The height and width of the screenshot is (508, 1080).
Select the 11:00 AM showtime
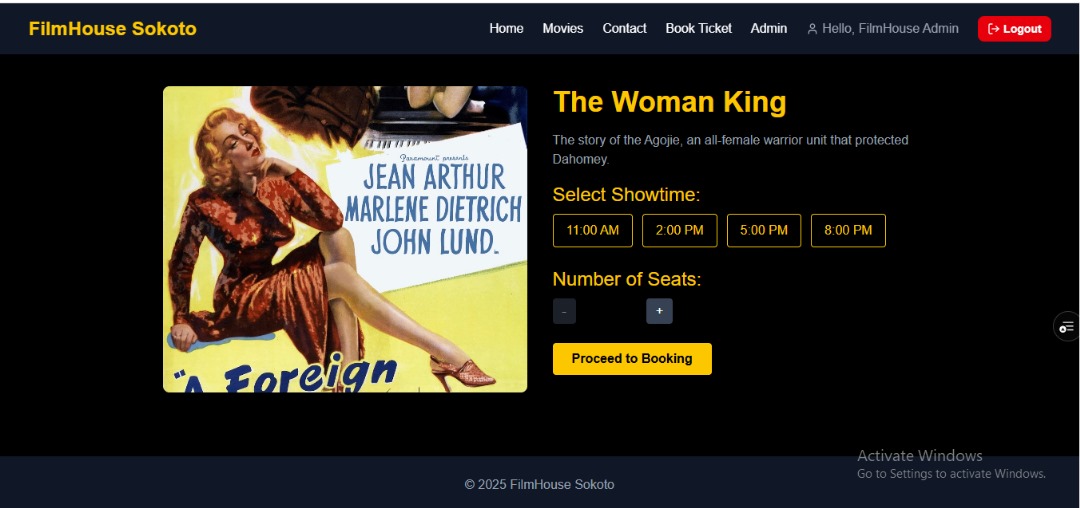[x=592, y=231]
